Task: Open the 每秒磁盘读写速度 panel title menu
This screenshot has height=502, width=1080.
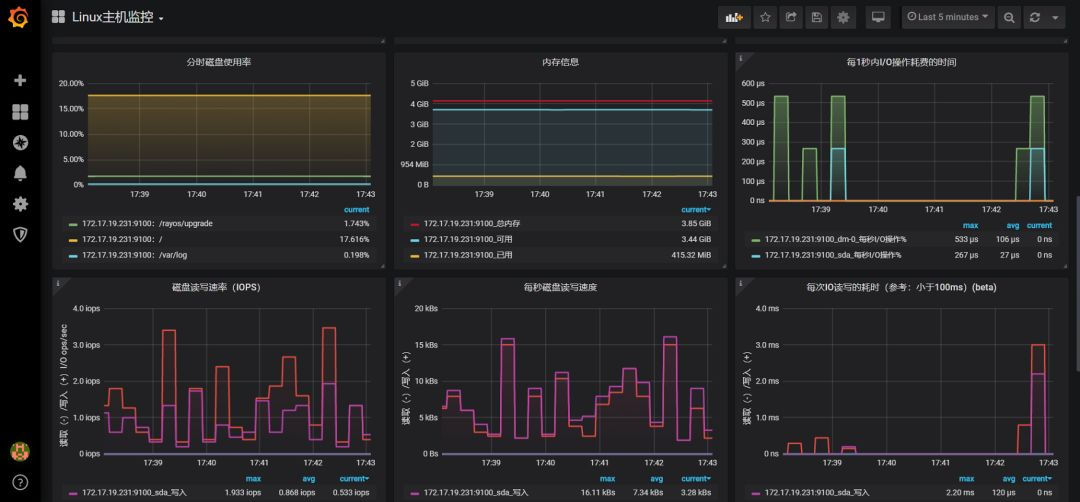Action: coord(561,287)
